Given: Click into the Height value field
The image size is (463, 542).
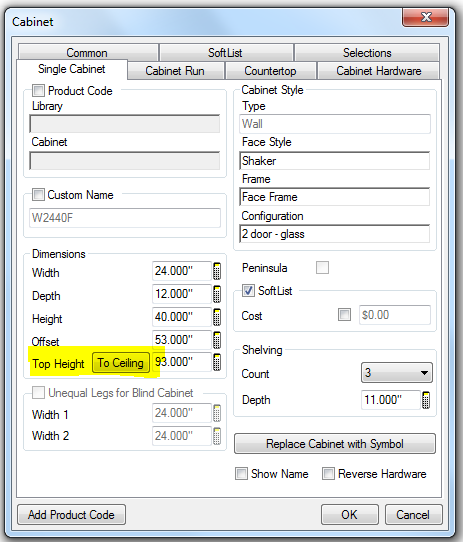Looking at the screenshot, I should [182, 317].
